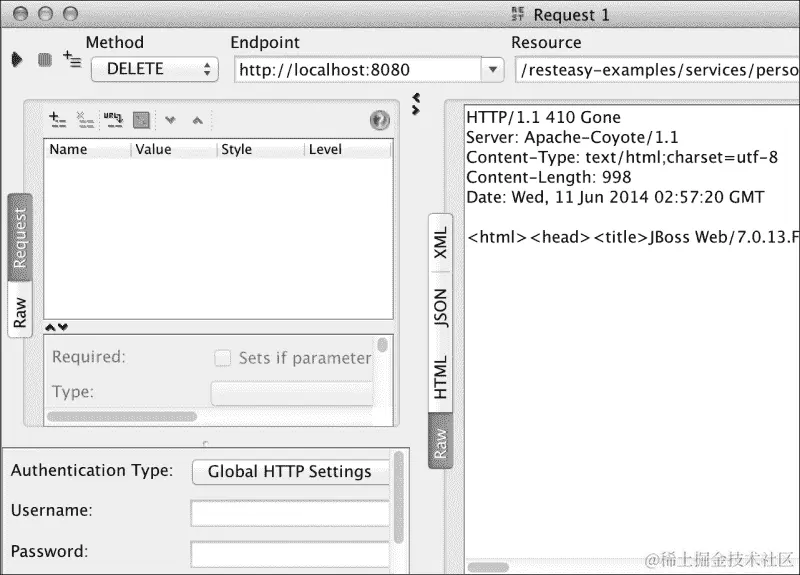
Task: Submit the request with the play icon
Action: (x=17, y=60)
